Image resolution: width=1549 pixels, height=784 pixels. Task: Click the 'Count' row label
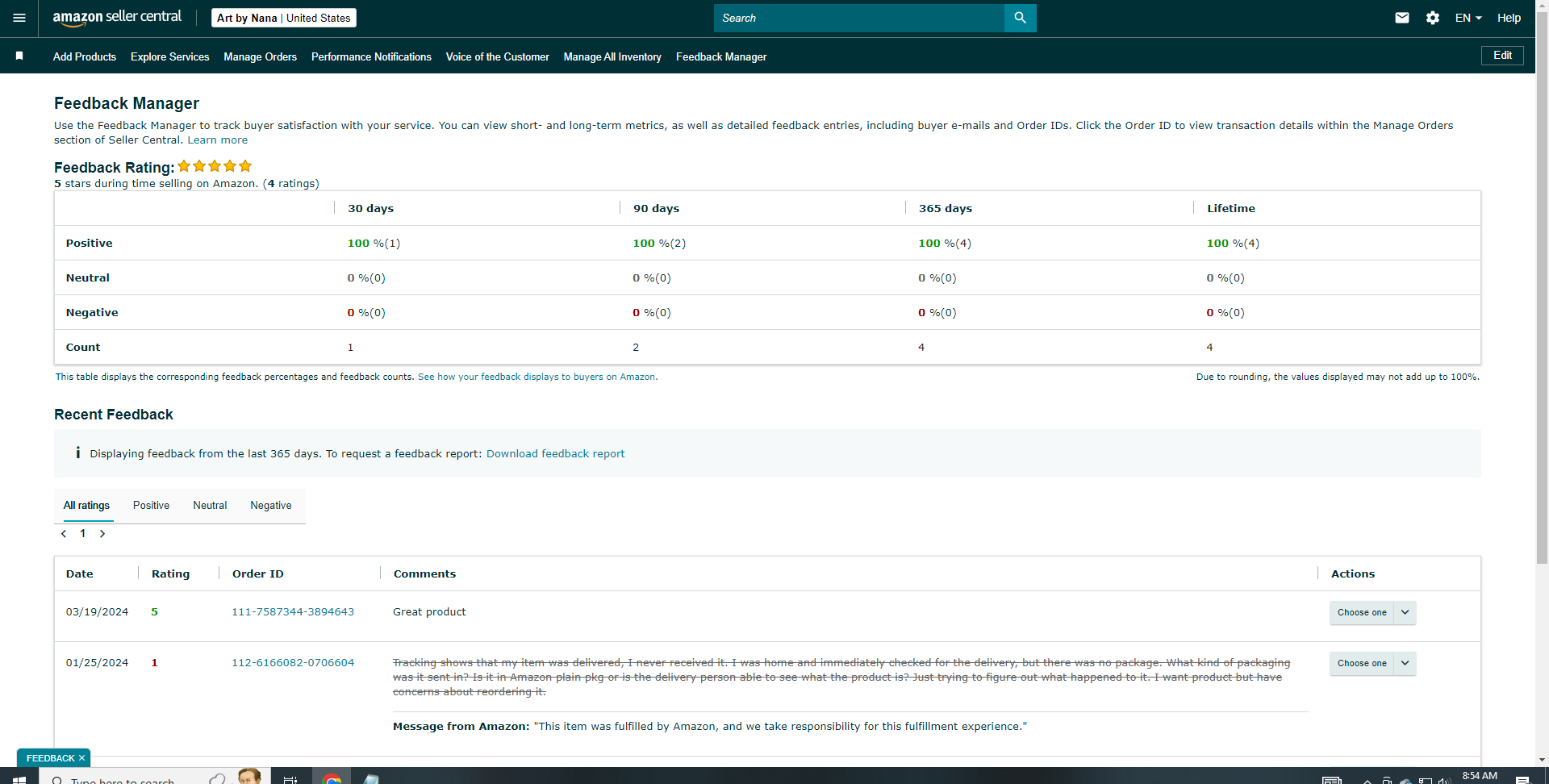pos(83,348)
